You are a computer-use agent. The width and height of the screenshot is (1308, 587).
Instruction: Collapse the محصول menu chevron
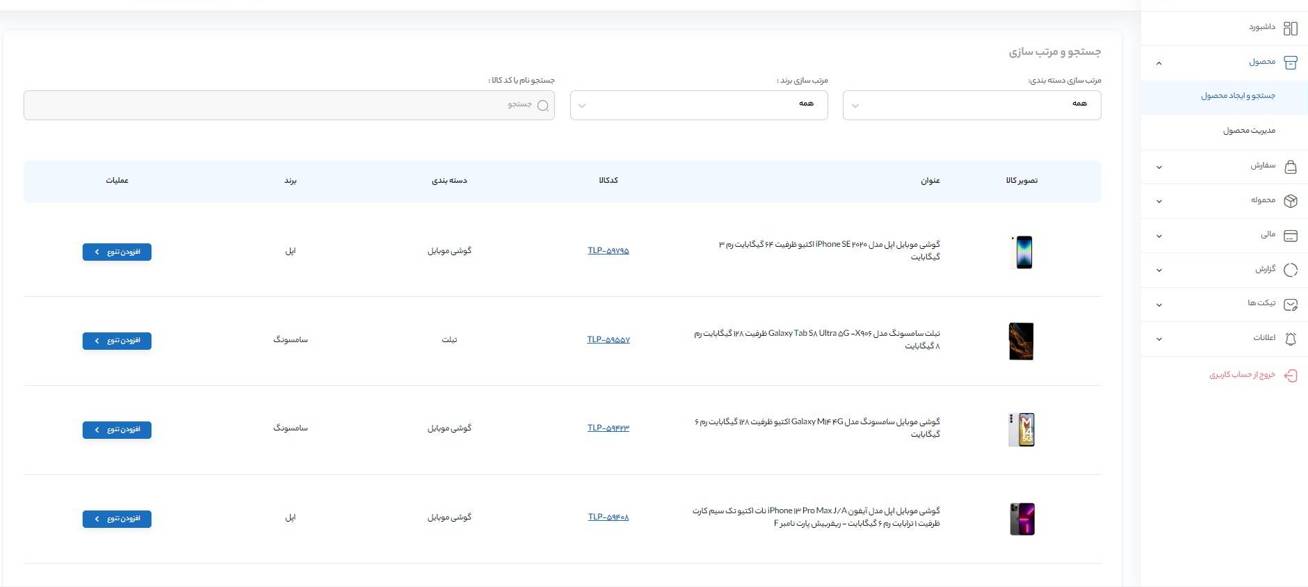point(1159,63)
